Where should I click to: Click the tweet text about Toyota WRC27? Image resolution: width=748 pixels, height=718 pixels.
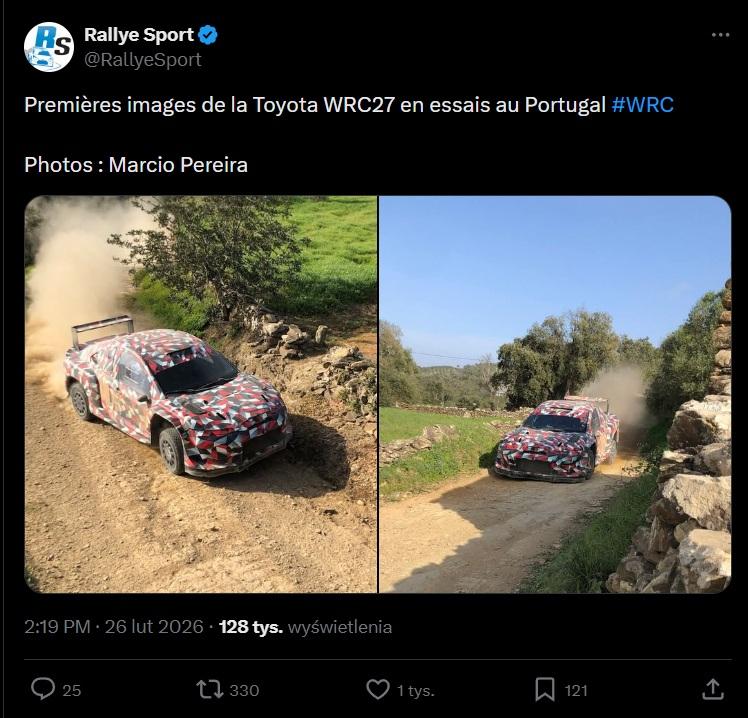pyautogui.click(x=315, y=106)
